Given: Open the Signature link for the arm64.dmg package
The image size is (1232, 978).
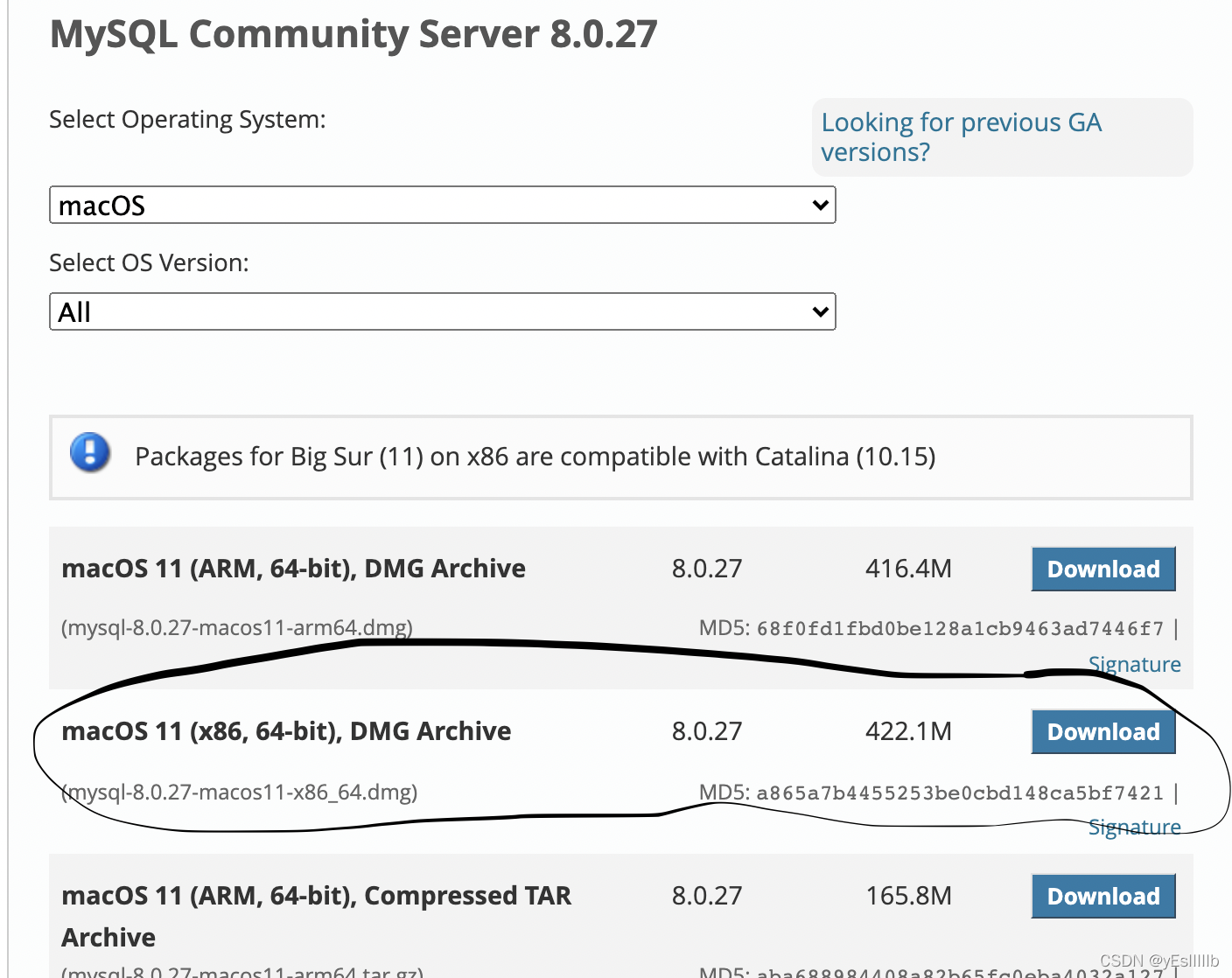Looking at the screenshot, I should 1134,664.
